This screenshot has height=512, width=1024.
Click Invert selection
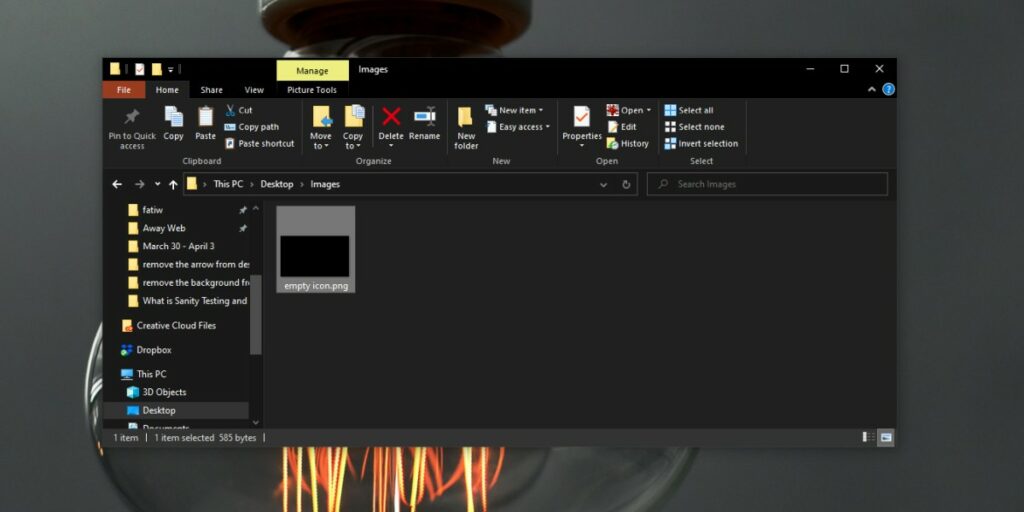point(701,143)
